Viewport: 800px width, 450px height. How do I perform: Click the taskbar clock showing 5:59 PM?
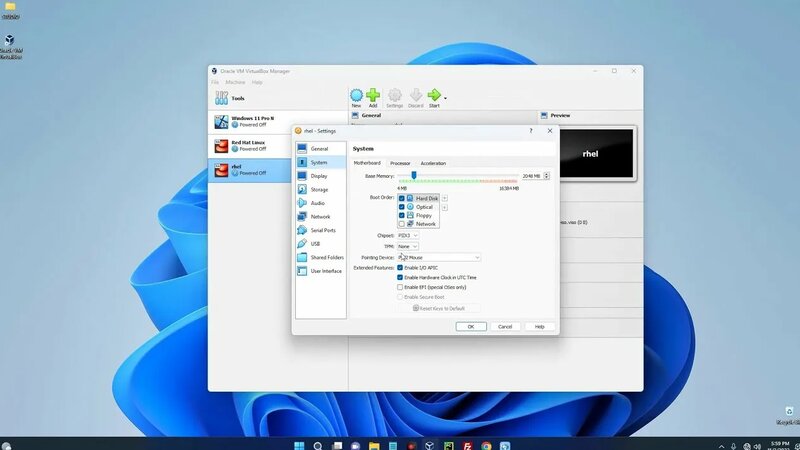[x=780, y=446]
